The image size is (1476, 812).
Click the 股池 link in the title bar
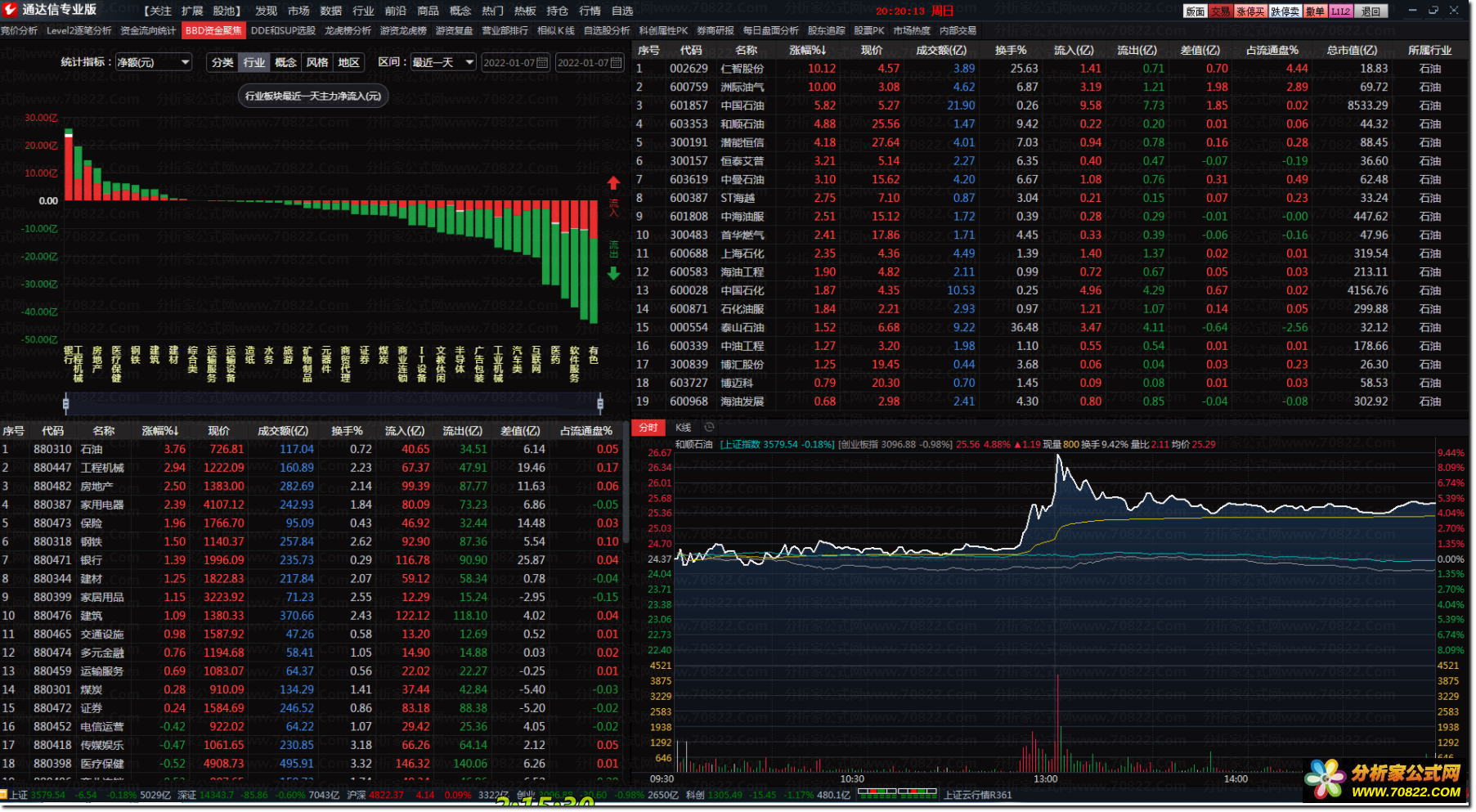(x=225, y=11)
